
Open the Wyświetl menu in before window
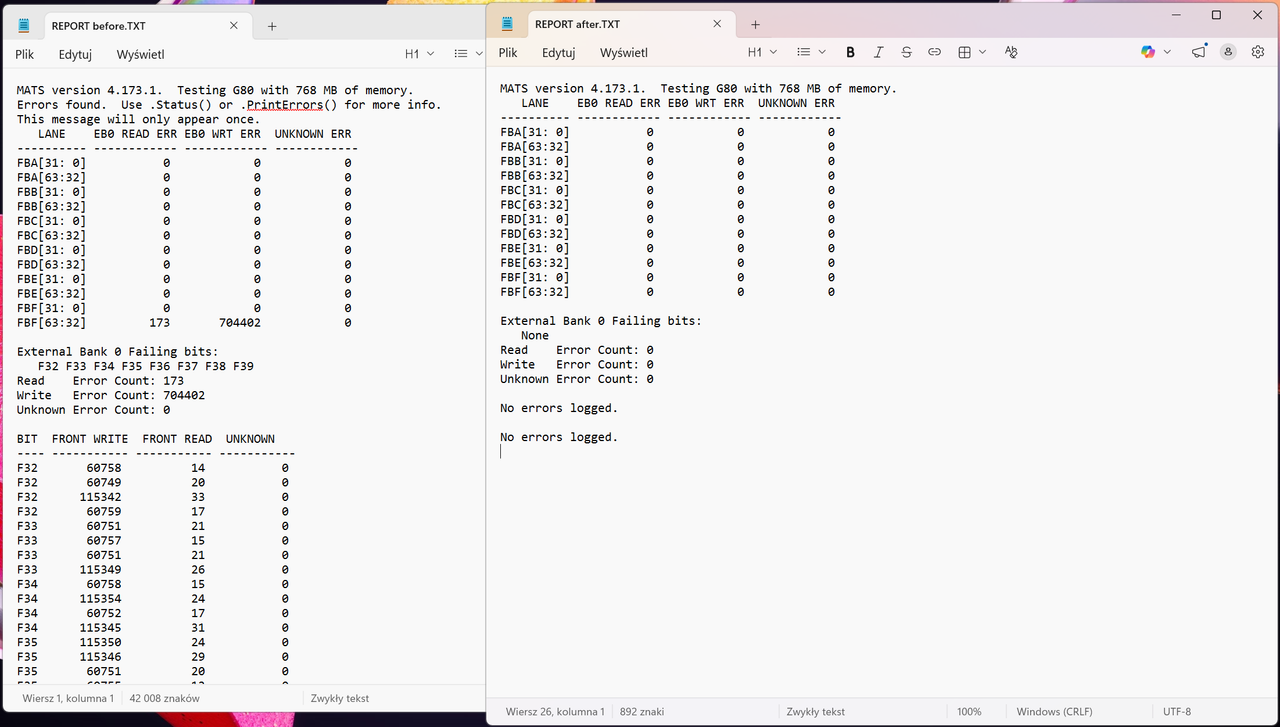(140, 54)
